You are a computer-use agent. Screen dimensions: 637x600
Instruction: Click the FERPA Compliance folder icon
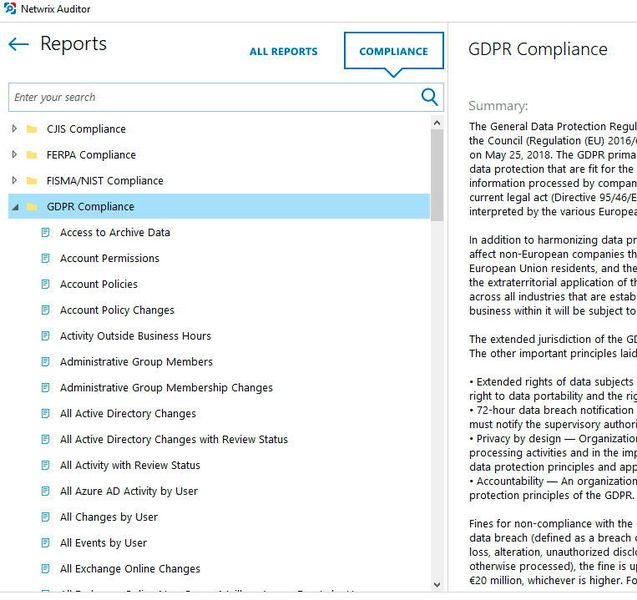tap(32, 155)
